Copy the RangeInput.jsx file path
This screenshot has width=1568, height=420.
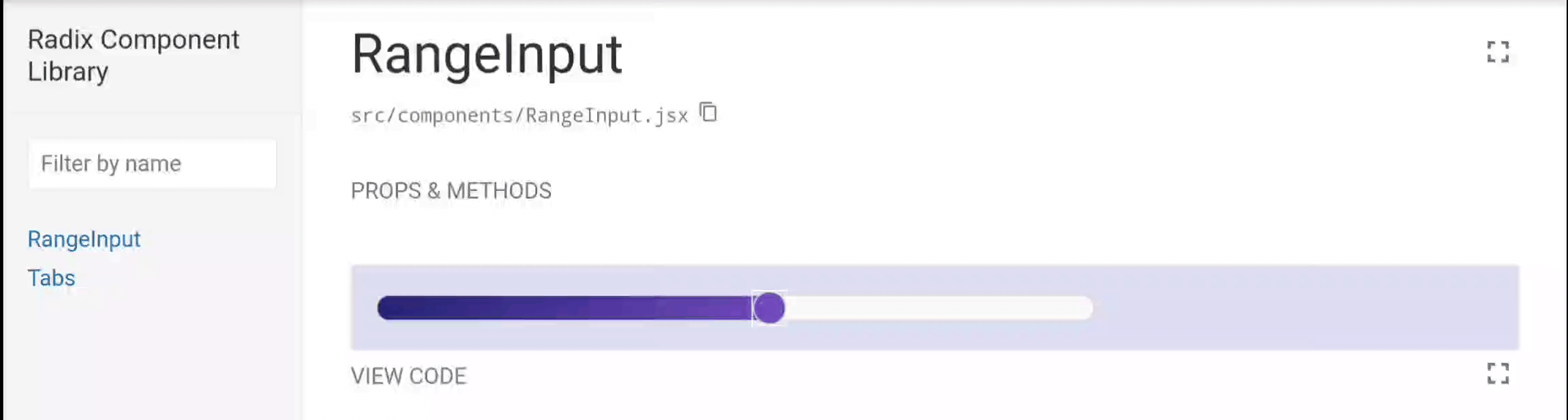[708, 112]
